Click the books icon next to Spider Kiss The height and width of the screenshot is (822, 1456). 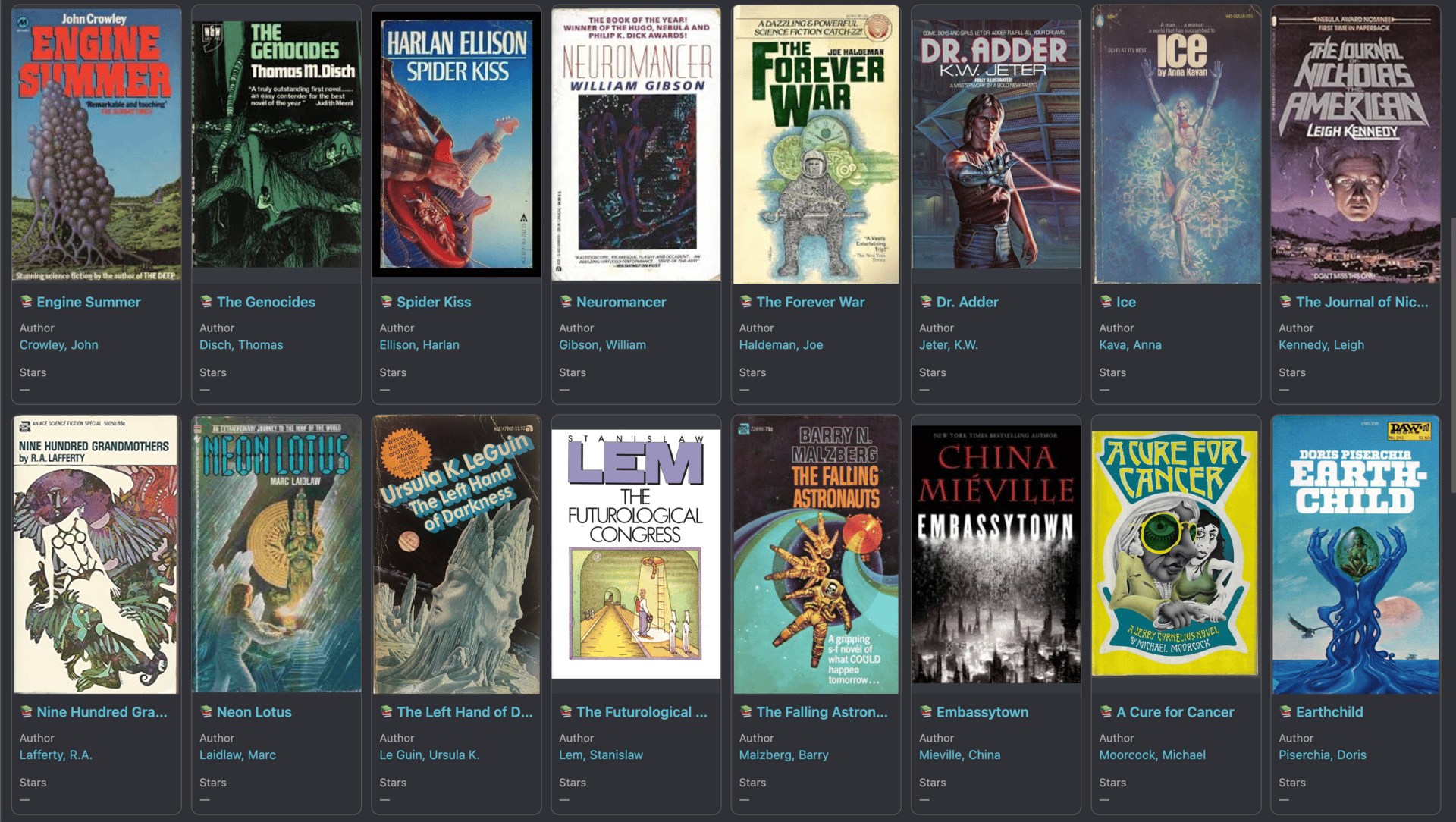pyautogui.click(x=386, y=302)
